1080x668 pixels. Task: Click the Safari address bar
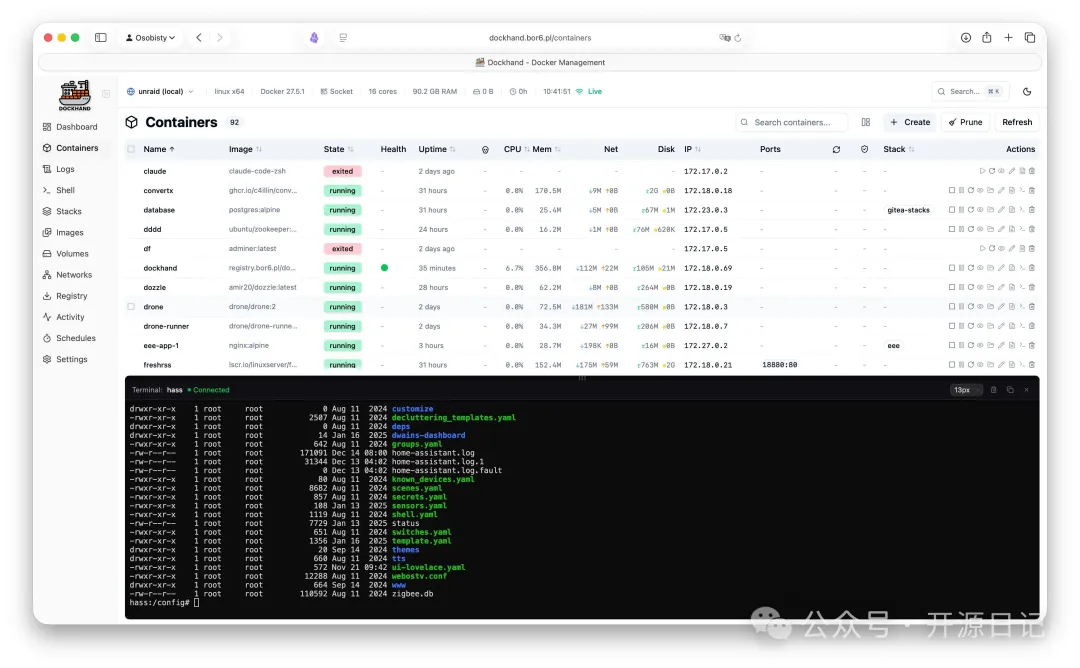[x=540, y=38]
